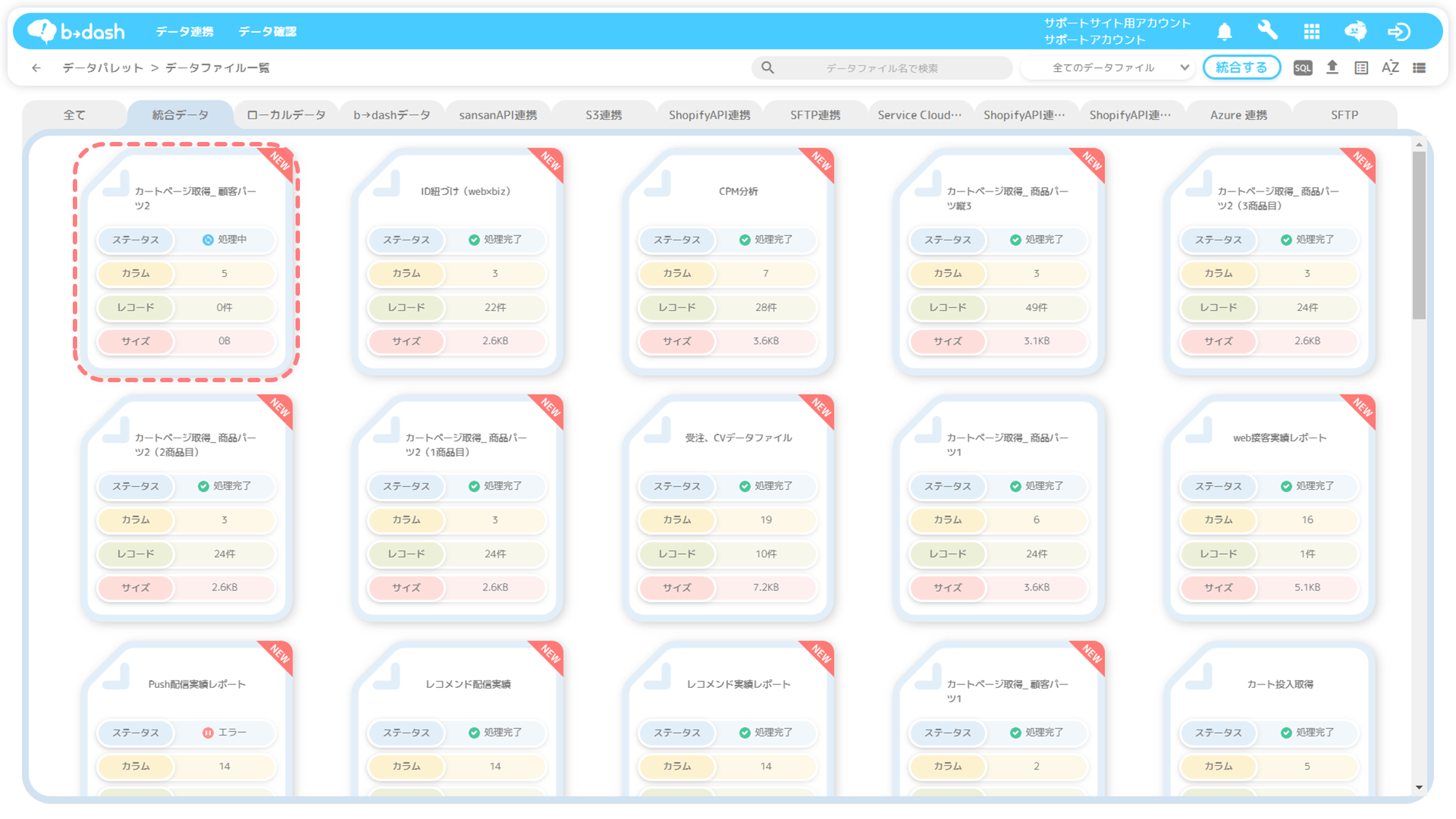Screen dimensions: 1456x819
Task: Select the SFTP連携 tab
Action: 815,115
